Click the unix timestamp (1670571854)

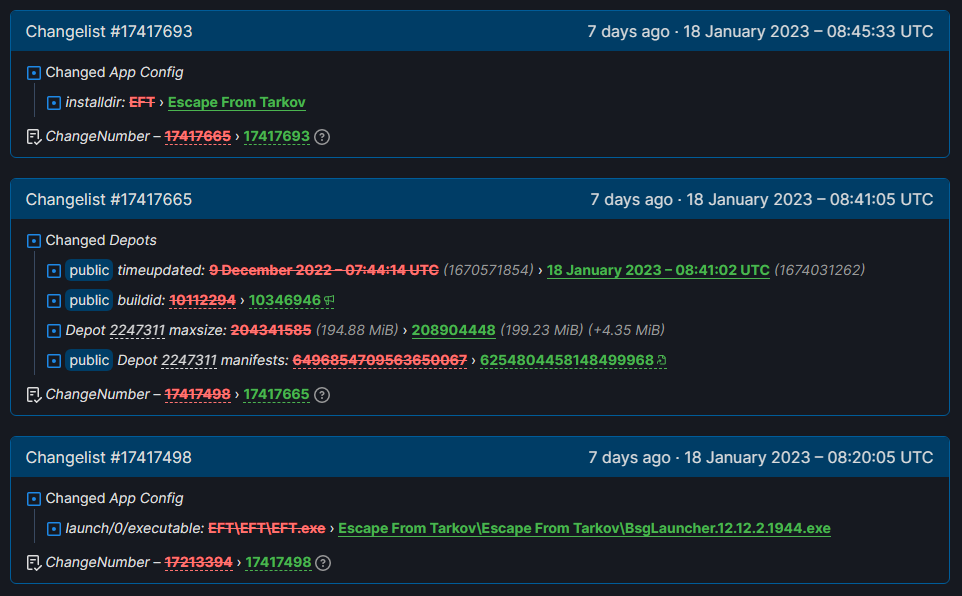point(489,270)
